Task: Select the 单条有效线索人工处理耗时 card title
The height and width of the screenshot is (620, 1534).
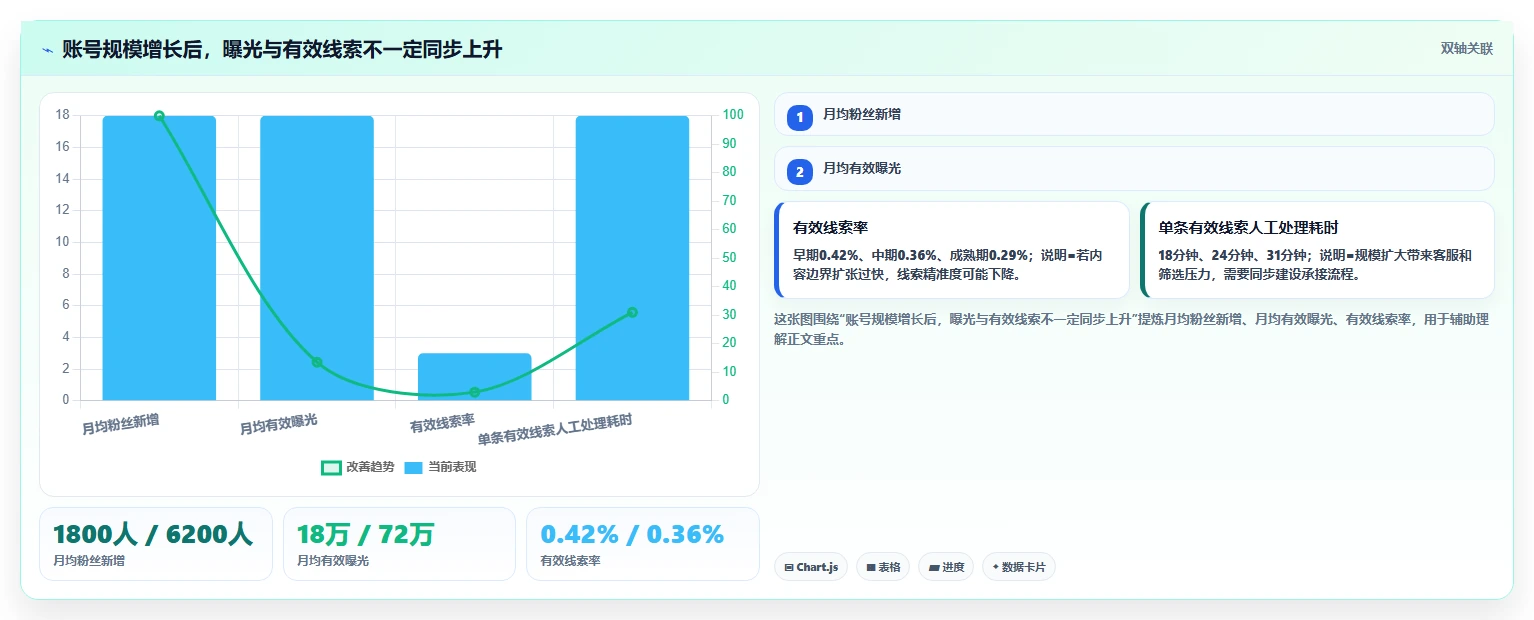Action: (1248, 228)
